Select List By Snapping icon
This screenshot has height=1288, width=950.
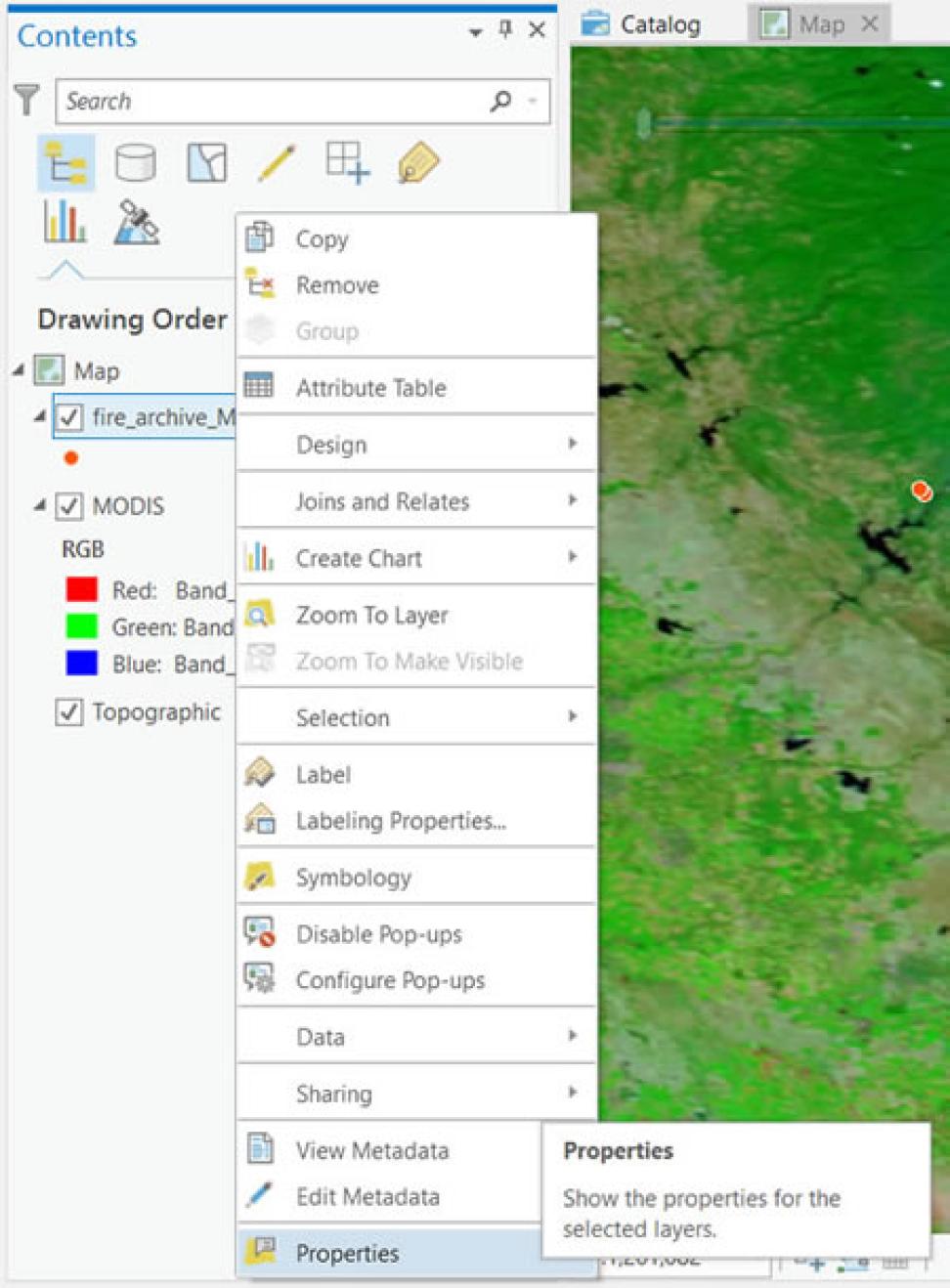[x=348, y=162]
